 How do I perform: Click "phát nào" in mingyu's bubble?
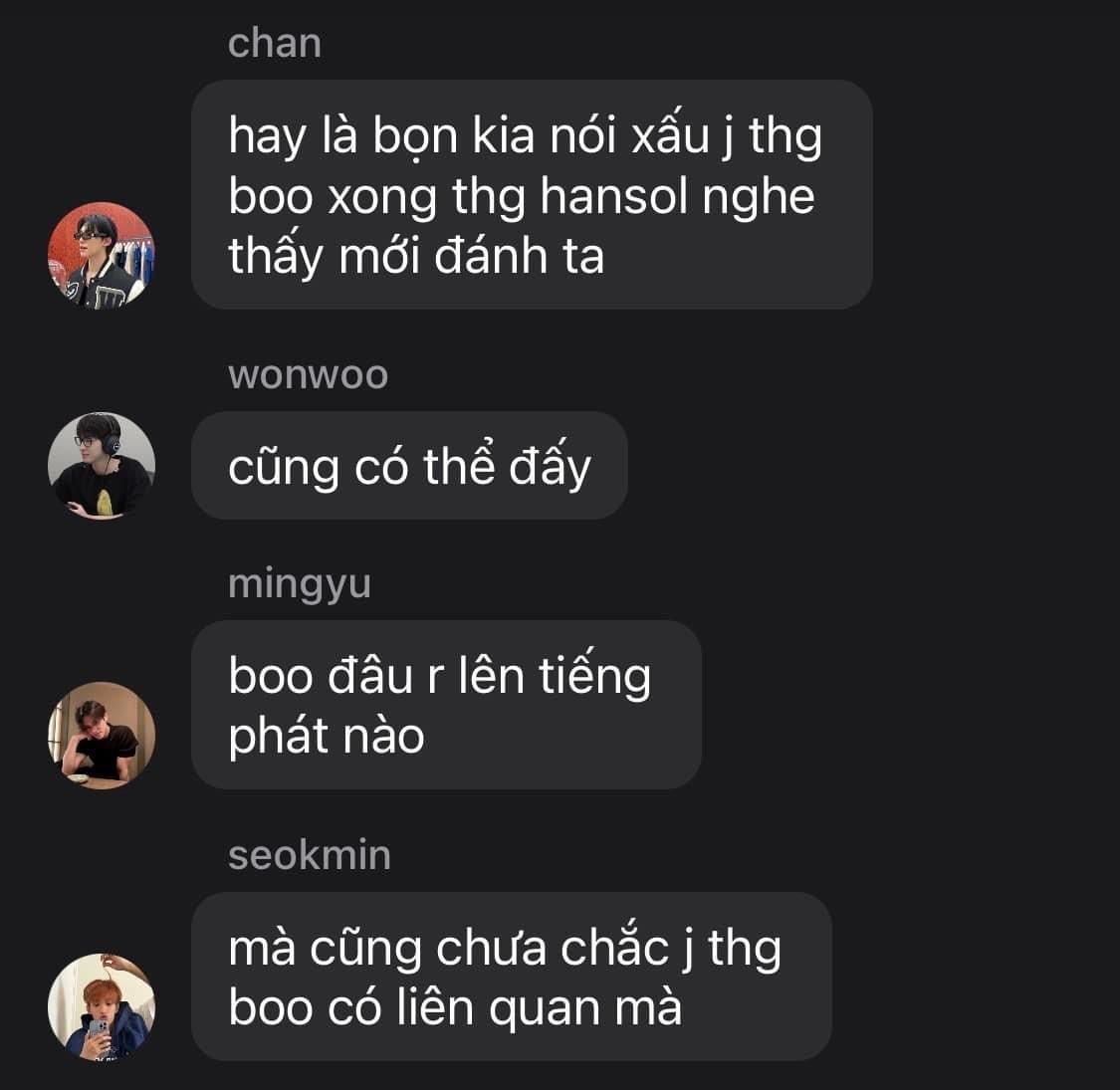tap(327, 738)
